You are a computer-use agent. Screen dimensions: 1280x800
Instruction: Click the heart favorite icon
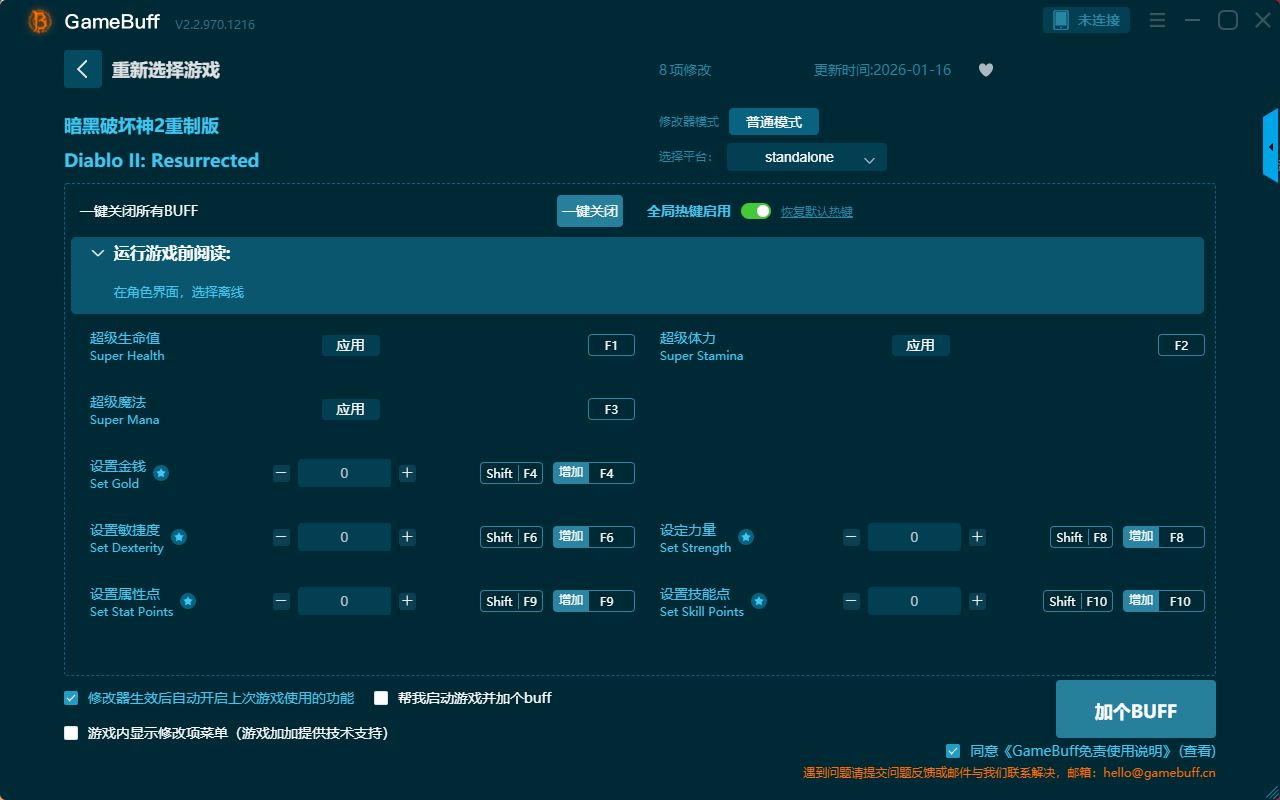(985, 70)
